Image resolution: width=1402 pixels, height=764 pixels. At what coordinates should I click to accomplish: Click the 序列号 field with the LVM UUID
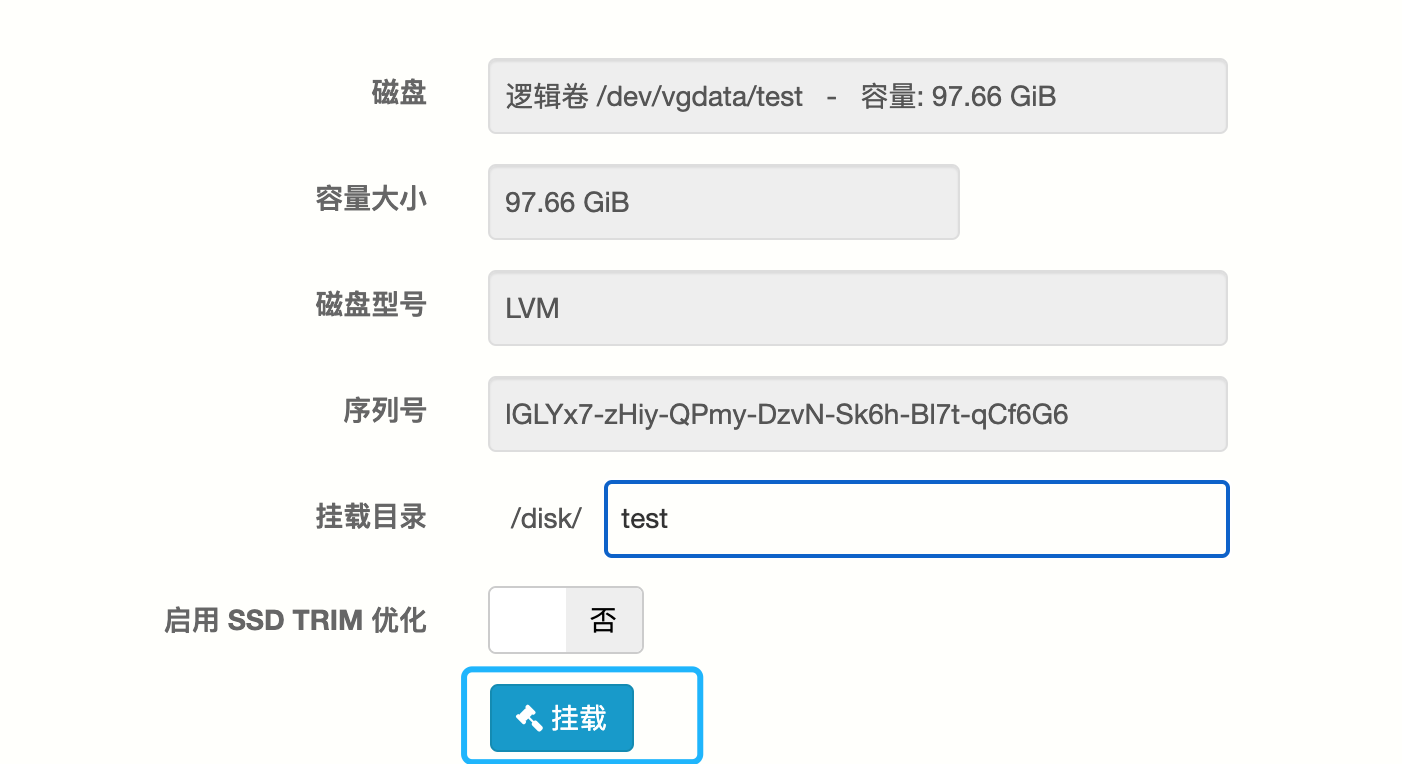coord(857,414)
